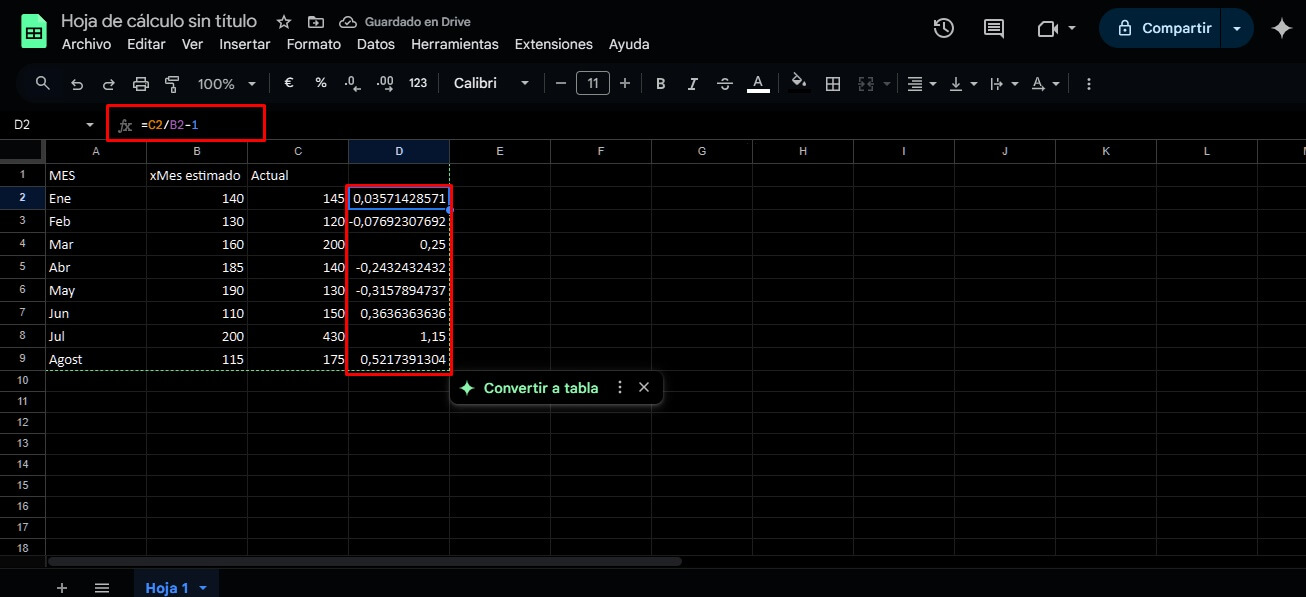Show more toolbar options

[1089, 84]
